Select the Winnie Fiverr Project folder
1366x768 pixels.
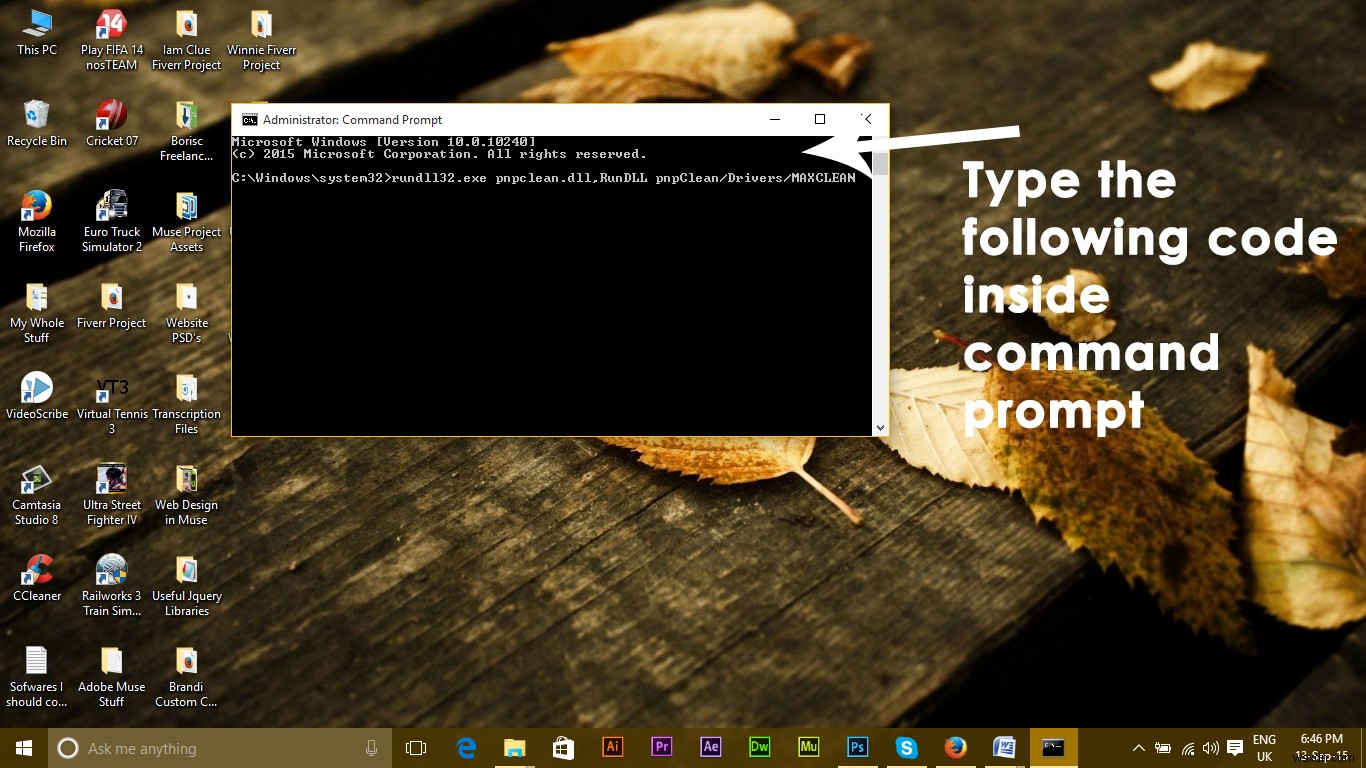point(261,40)
